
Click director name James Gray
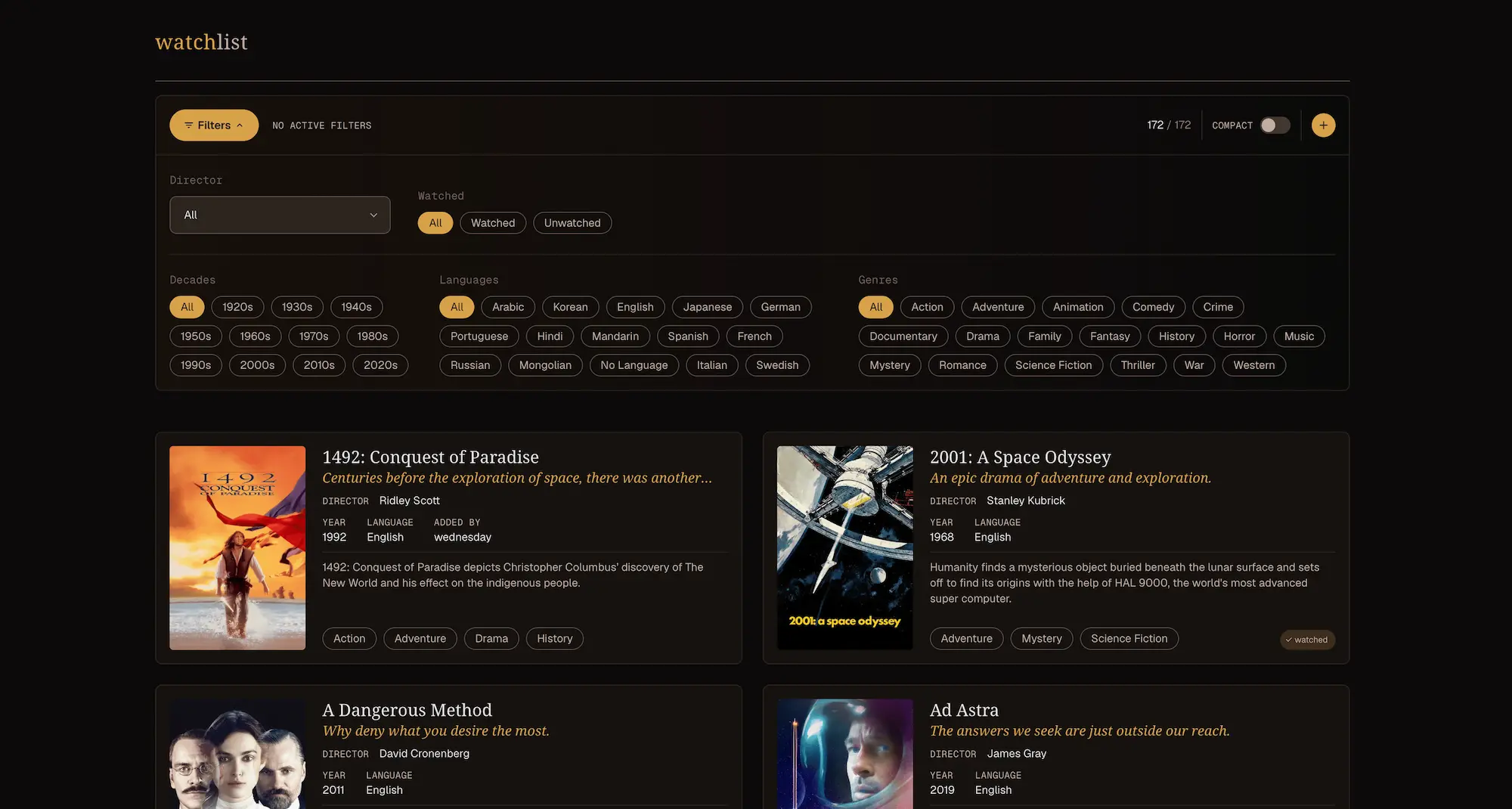click(1017, 754)
